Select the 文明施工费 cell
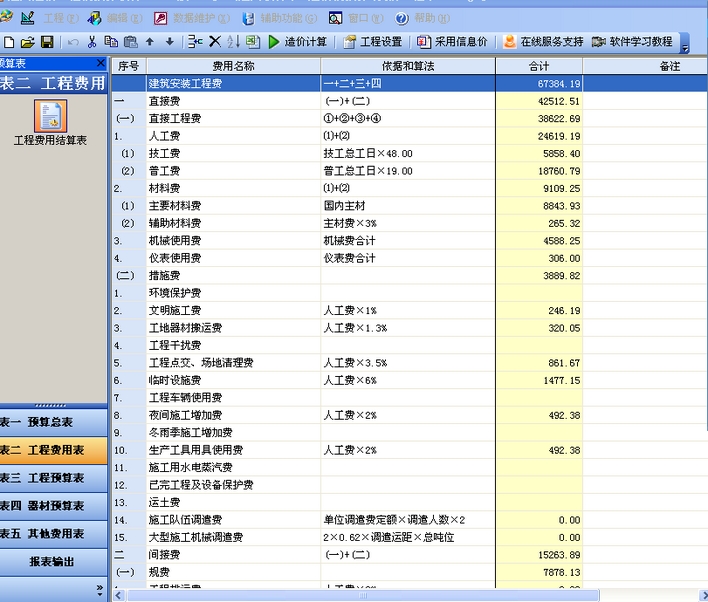 [x=233, y=311]
